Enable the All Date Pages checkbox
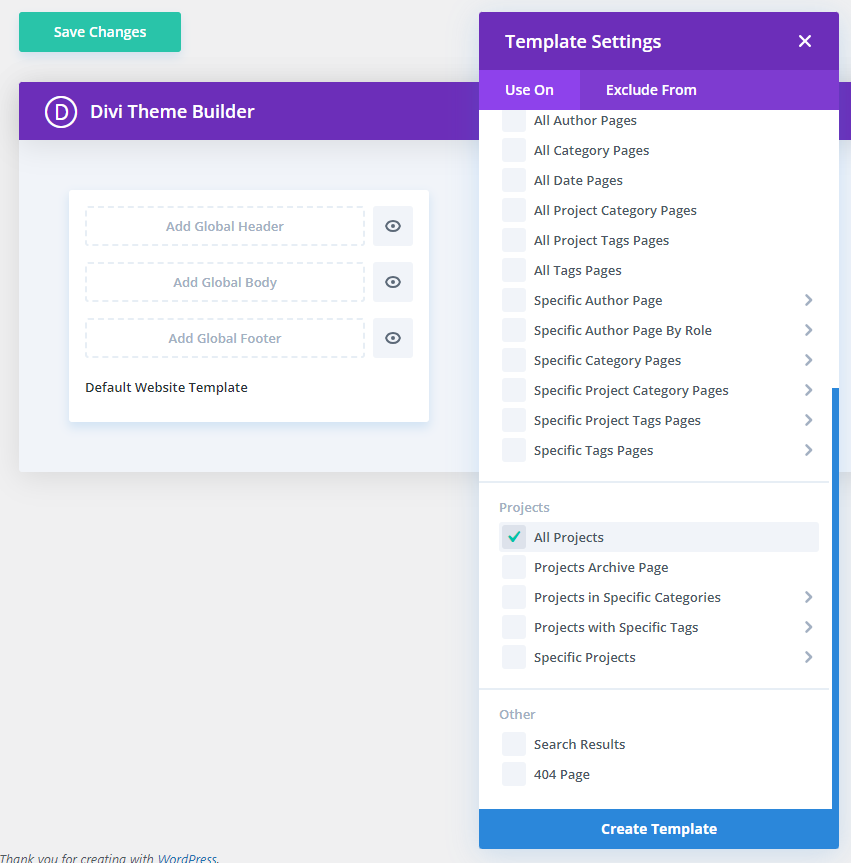 point(514,181)
